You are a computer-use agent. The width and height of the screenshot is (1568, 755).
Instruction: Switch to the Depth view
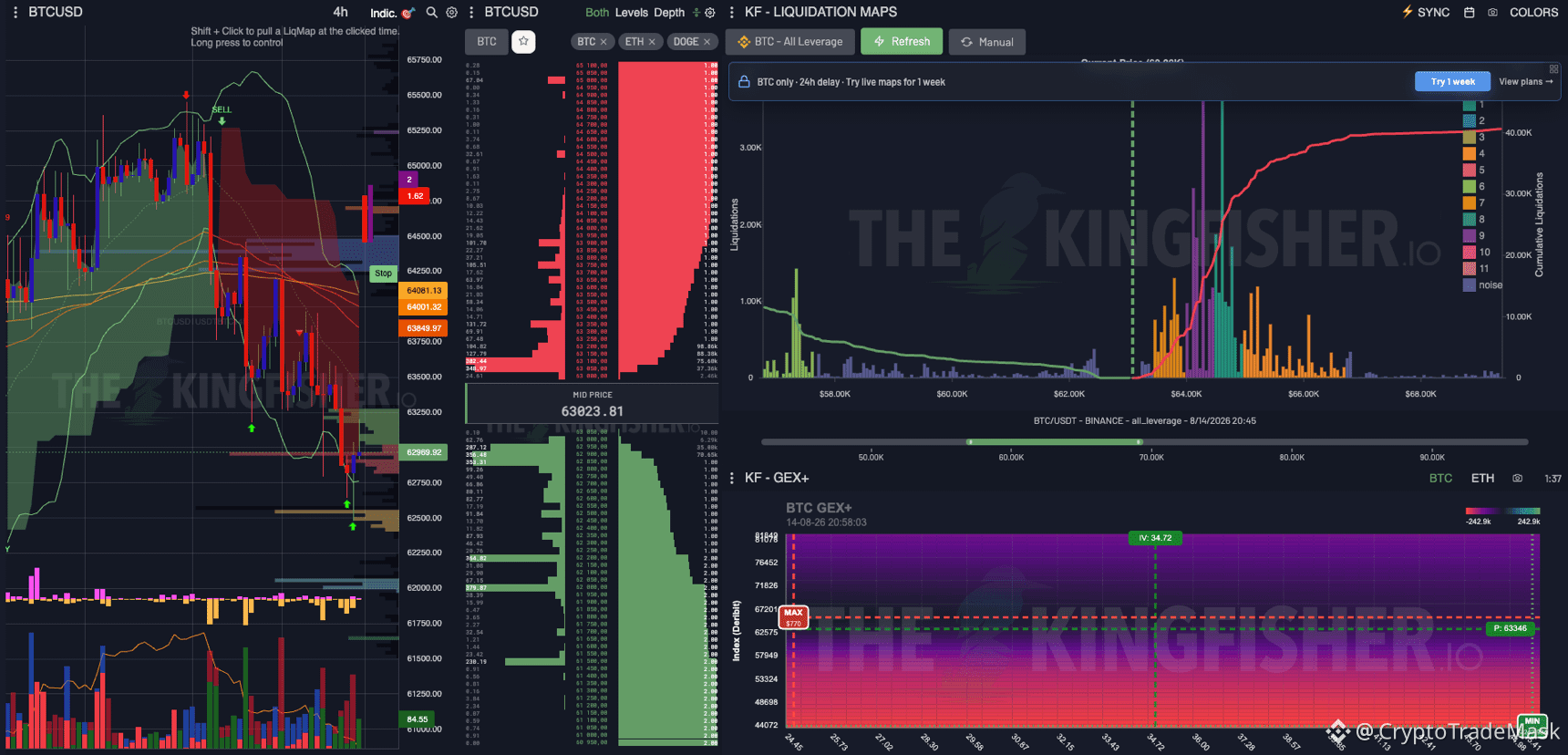coord(669,13)
